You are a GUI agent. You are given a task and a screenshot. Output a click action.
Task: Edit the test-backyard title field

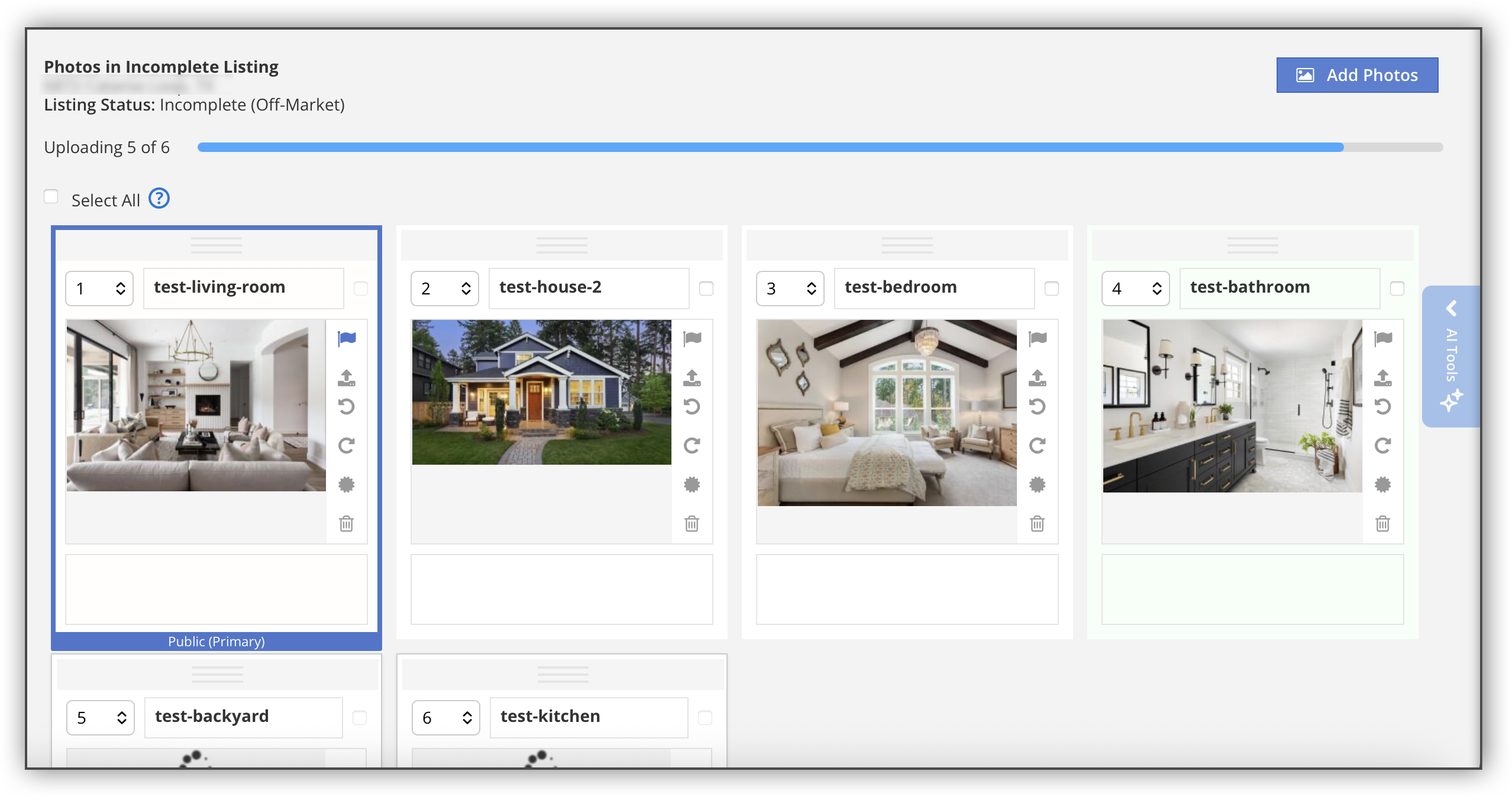244,718
